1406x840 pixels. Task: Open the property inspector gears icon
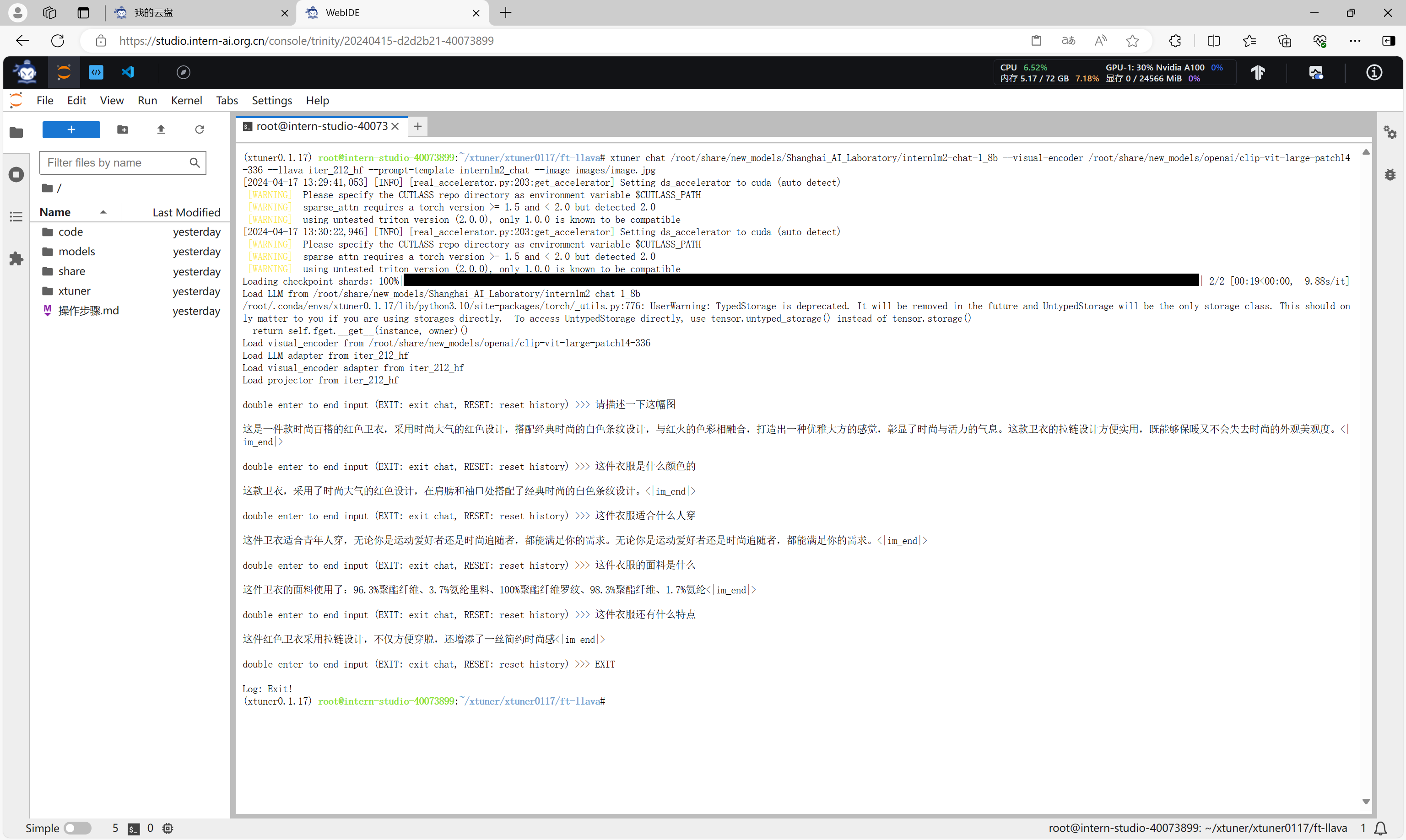point(1390,133)
